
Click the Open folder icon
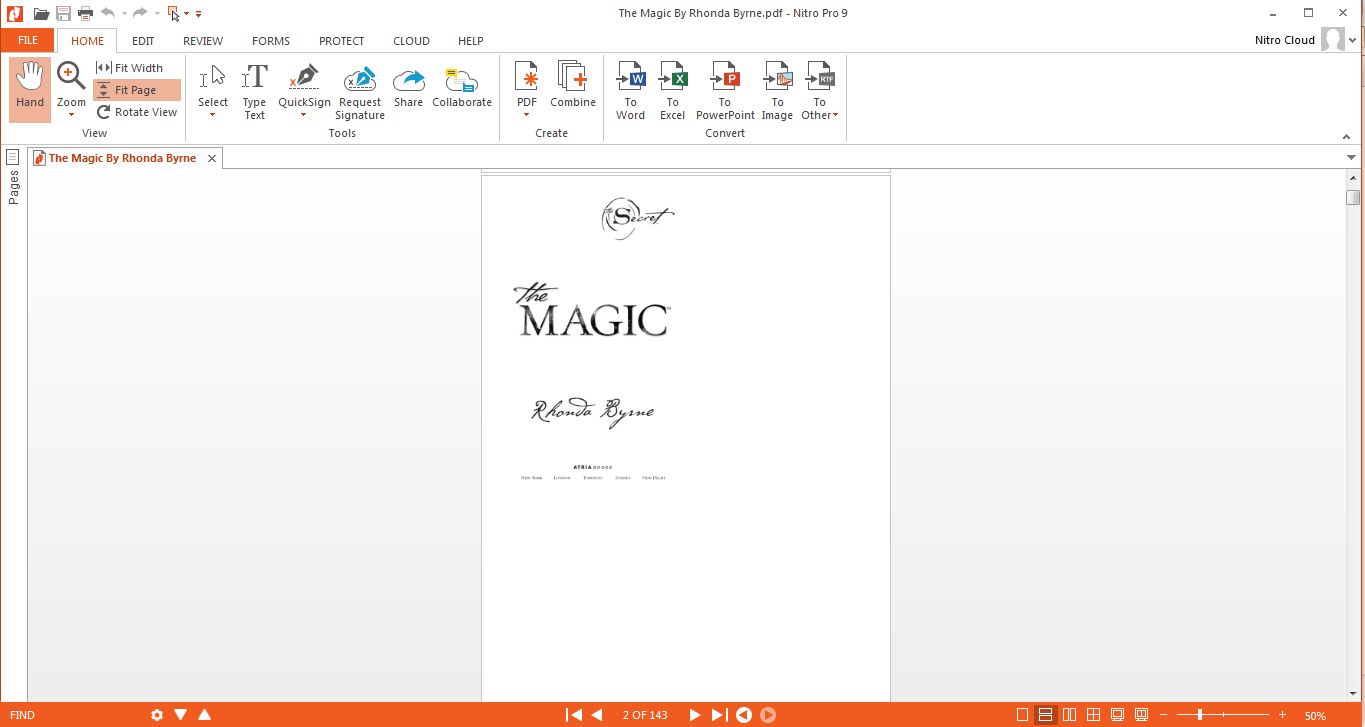(x=41, y=13)
